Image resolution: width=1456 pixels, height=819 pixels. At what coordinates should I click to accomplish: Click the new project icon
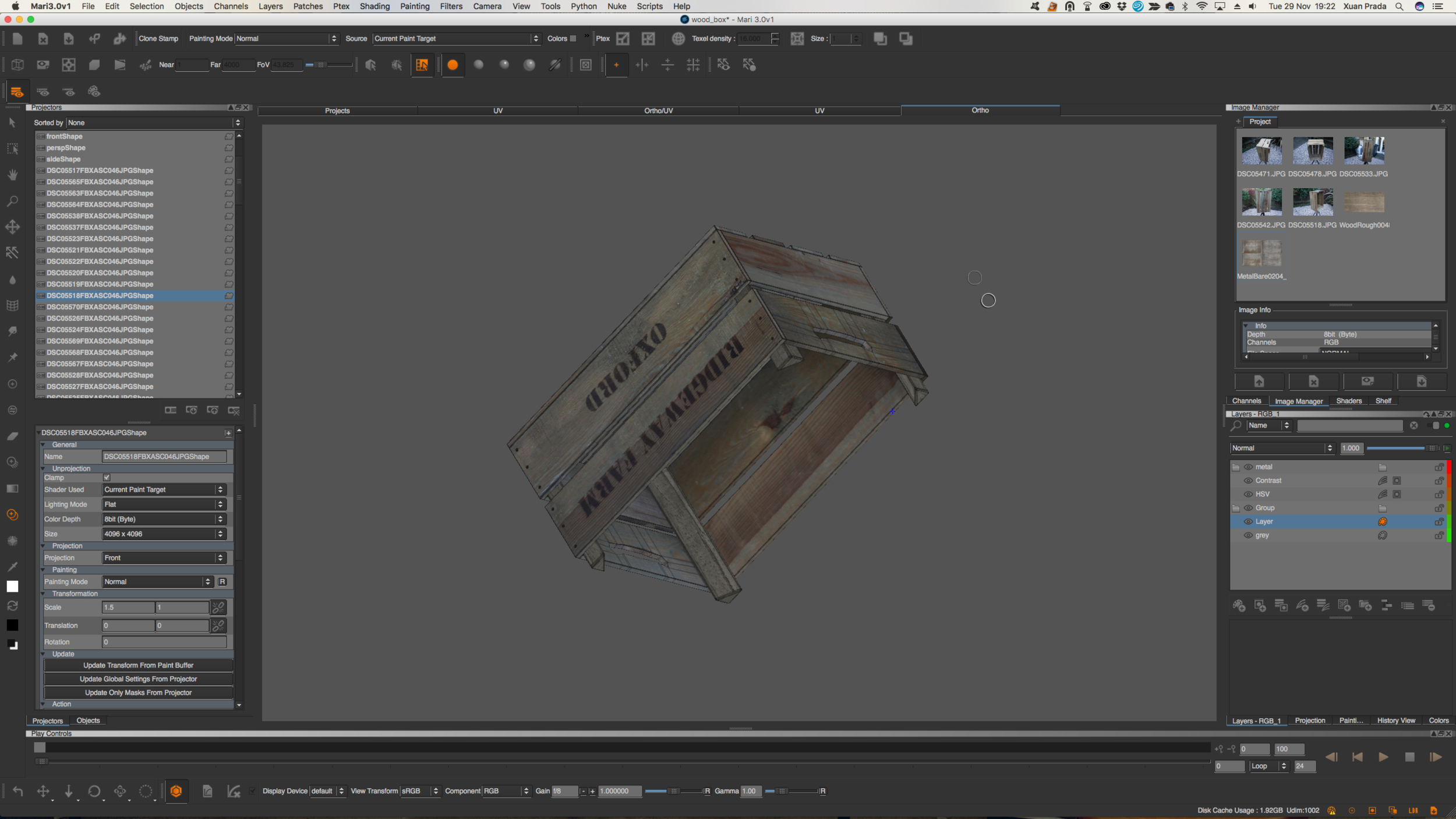click(17, 38)
